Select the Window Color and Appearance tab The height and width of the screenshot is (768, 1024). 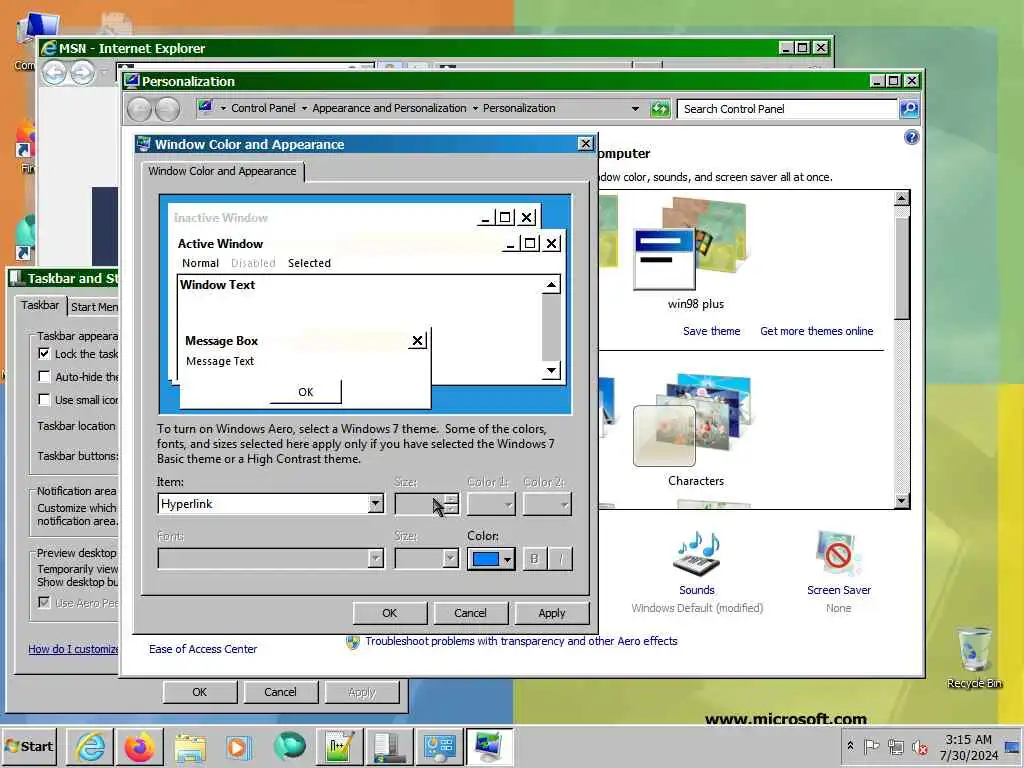(x=222, y=171)
